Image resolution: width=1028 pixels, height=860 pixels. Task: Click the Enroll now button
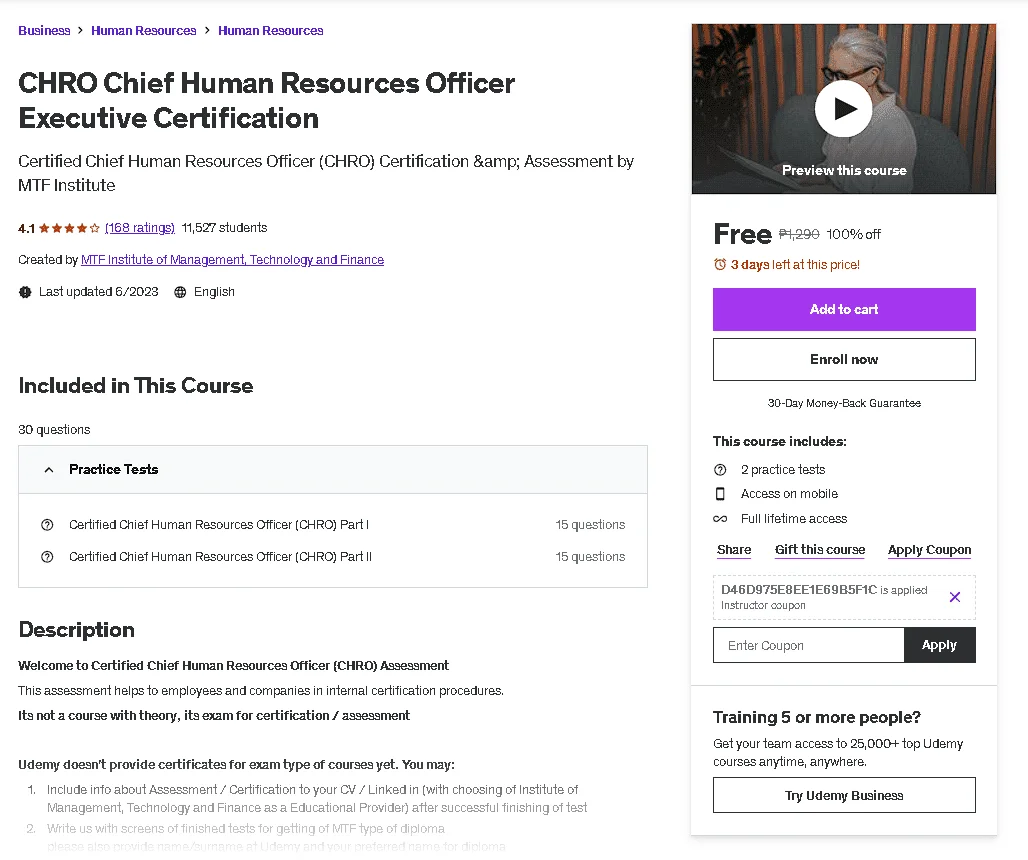[x=844, y=359]
